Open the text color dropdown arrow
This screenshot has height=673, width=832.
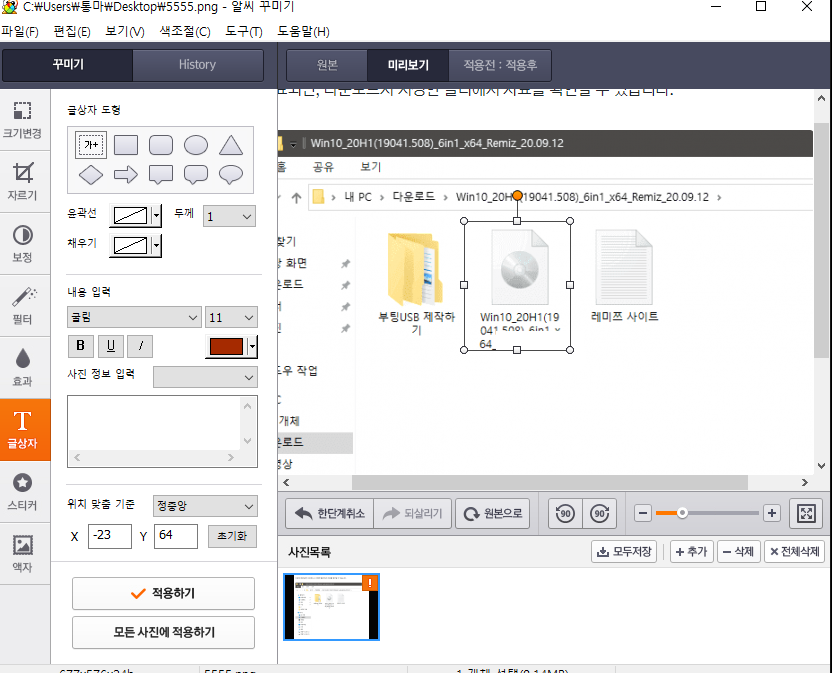(253, 347)
